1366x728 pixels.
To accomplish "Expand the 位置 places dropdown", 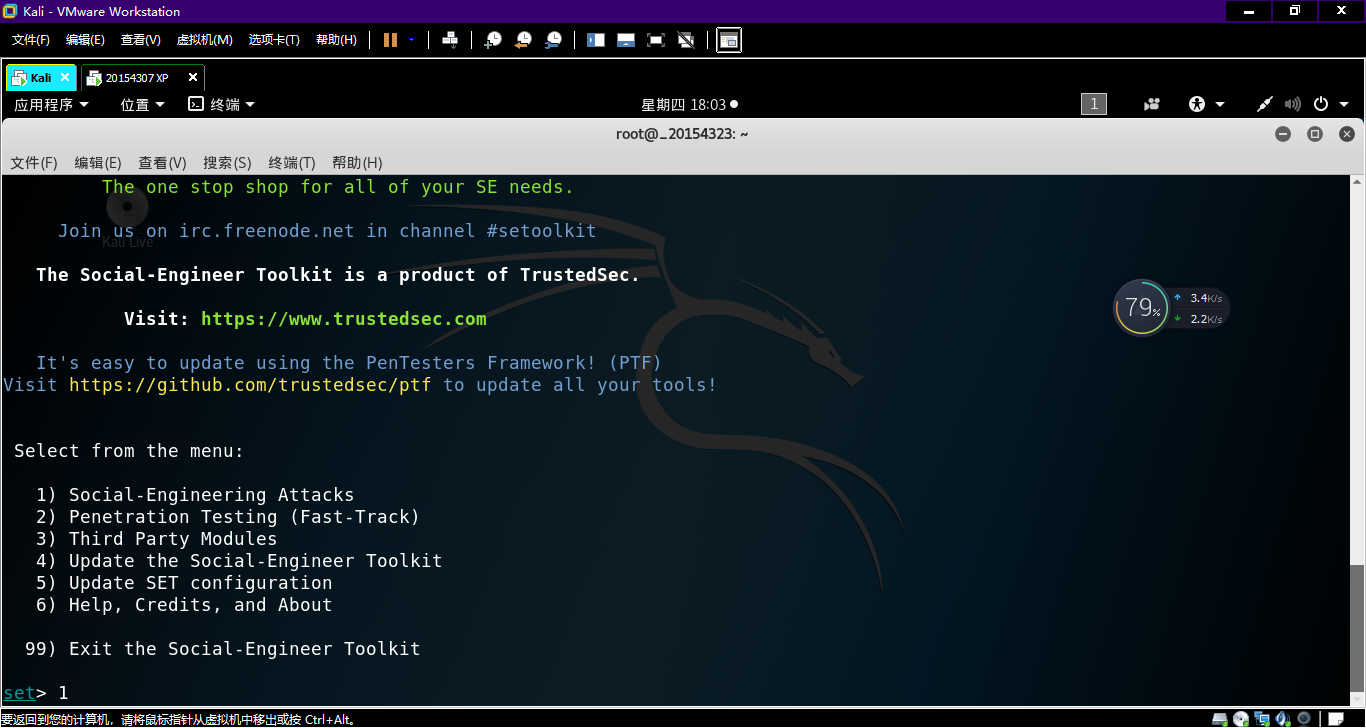I will click(x=142, y=104).
